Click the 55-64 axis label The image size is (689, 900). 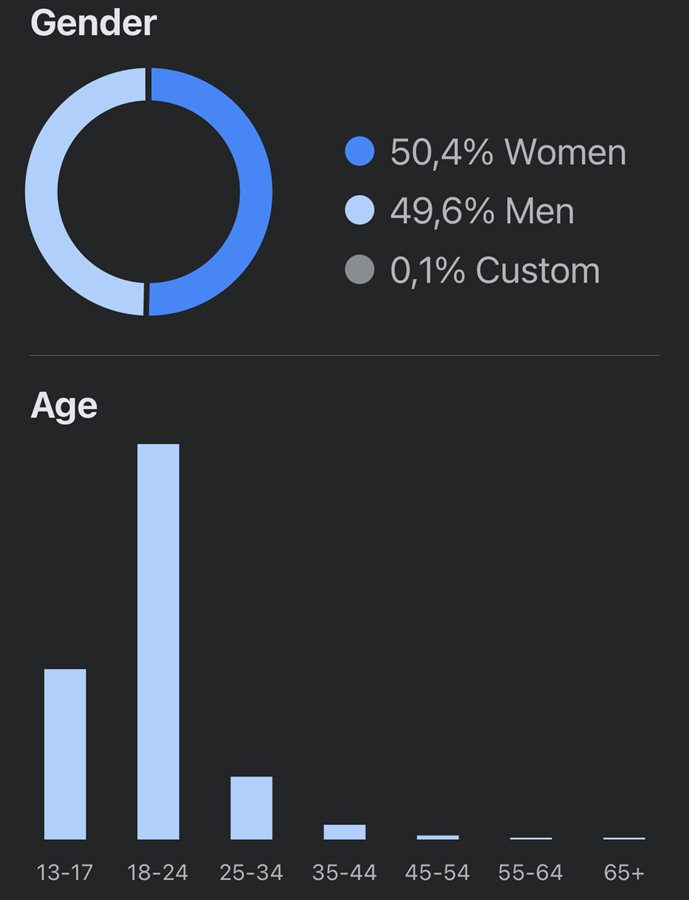[x=530, y=873]
